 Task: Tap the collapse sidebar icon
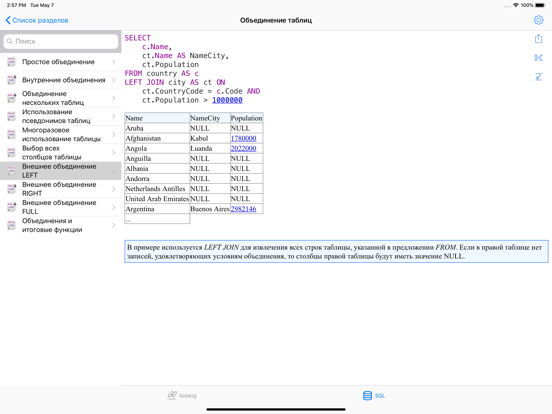(x=538, y=57)
